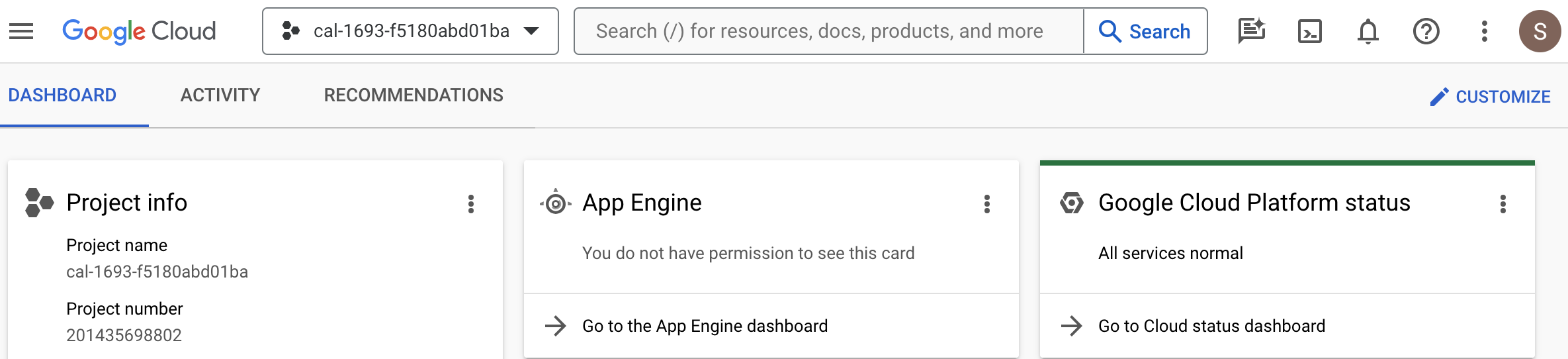Go to the App Engine dashboard
Screen dimensions: 1568x359
pos(705,326)
